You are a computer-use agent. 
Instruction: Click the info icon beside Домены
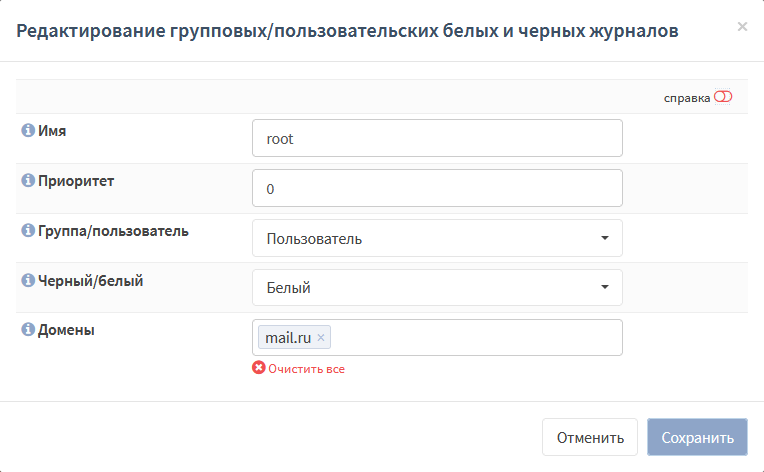(x=28, y=330)
